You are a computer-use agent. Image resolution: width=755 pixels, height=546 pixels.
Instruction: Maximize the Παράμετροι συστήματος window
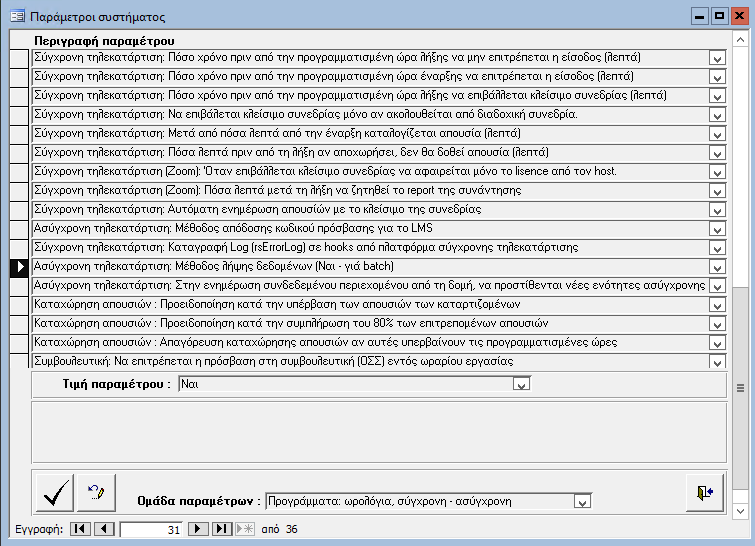point(718,17)
